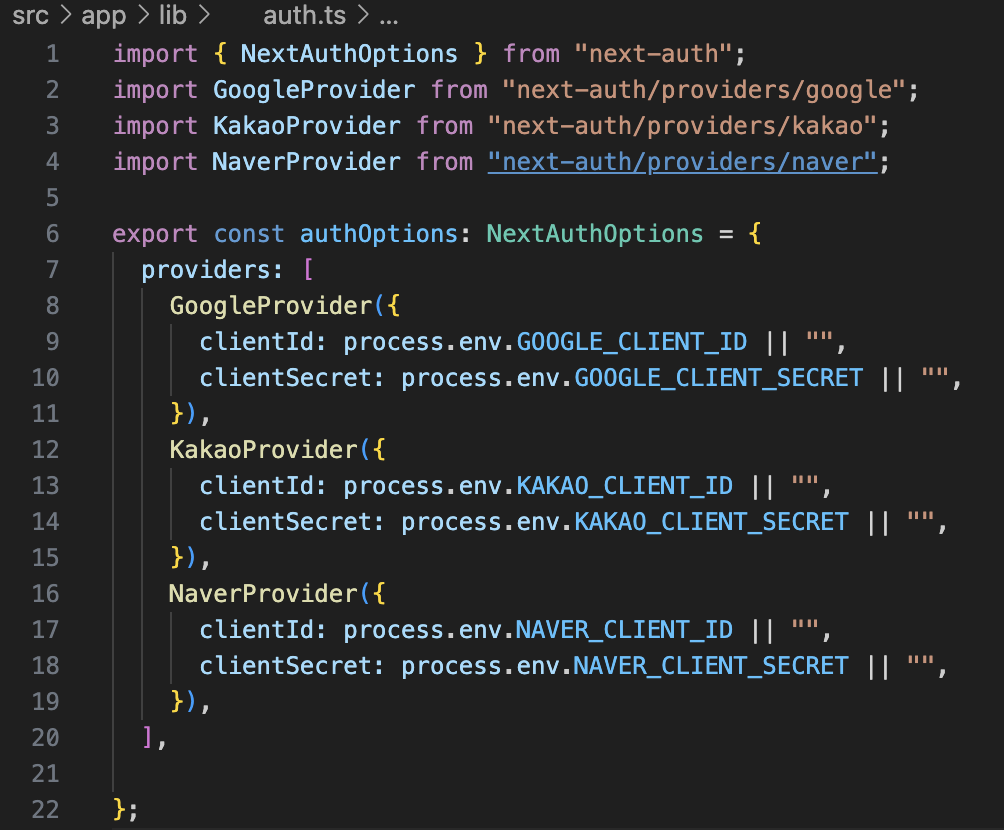
Task: Click the export keyword on line 6
Action: 155,234
